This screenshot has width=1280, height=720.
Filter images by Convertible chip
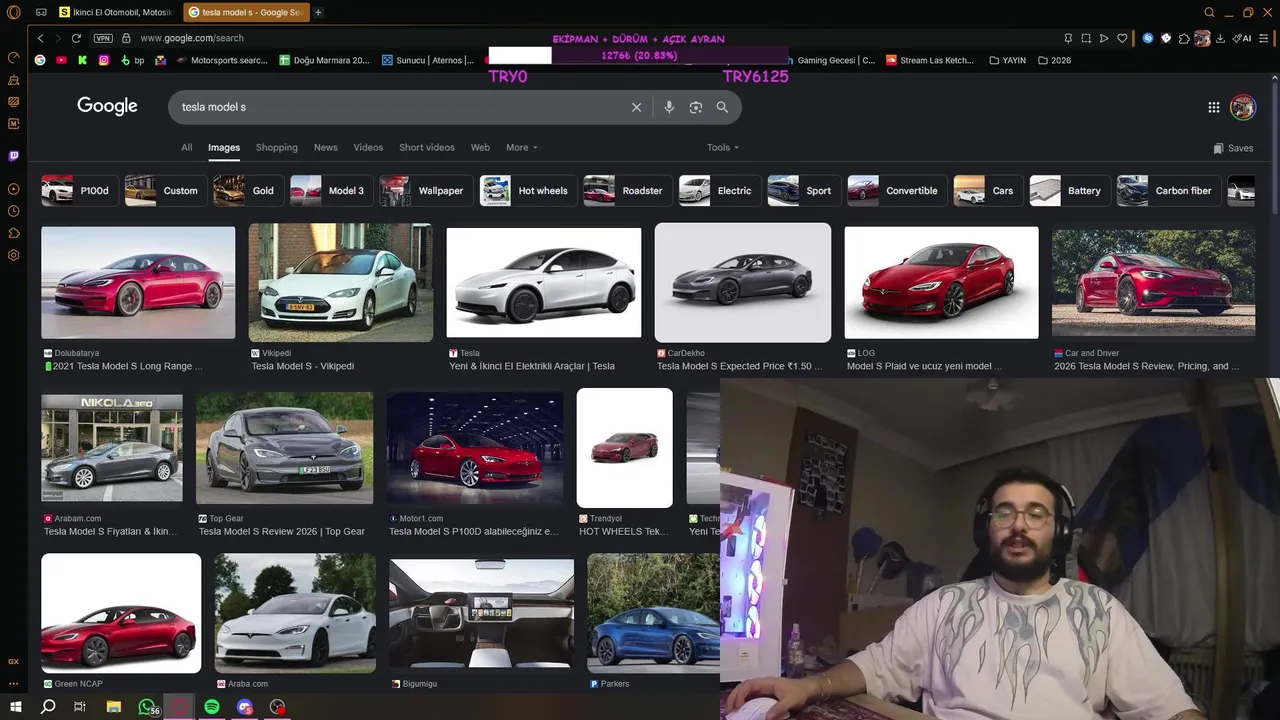click(x=897, y=190)
